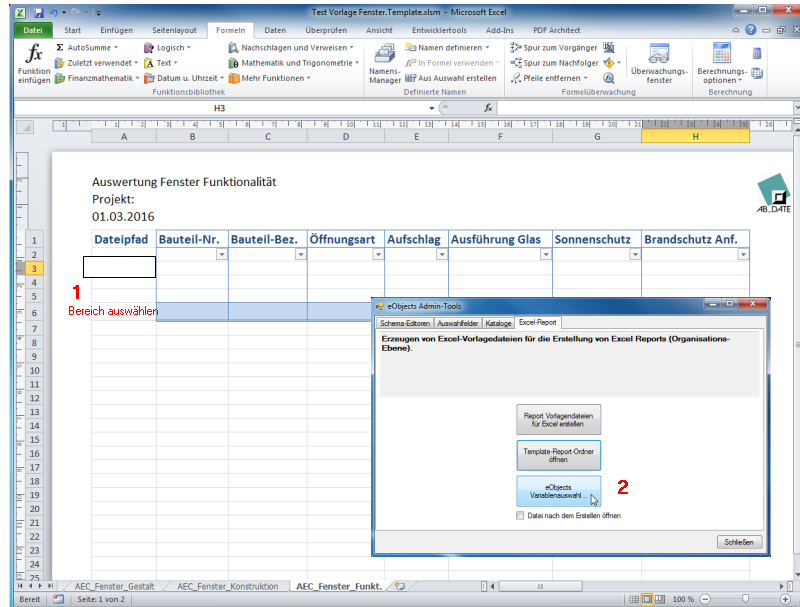Select column H header
The height and width of the screenshot is (607, 800).
(695, 137)
